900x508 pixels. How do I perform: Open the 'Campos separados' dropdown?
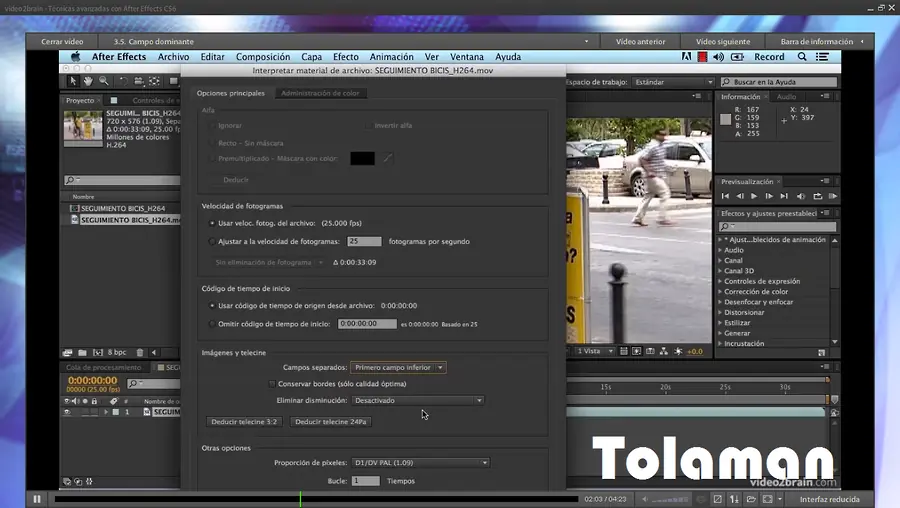399,367
